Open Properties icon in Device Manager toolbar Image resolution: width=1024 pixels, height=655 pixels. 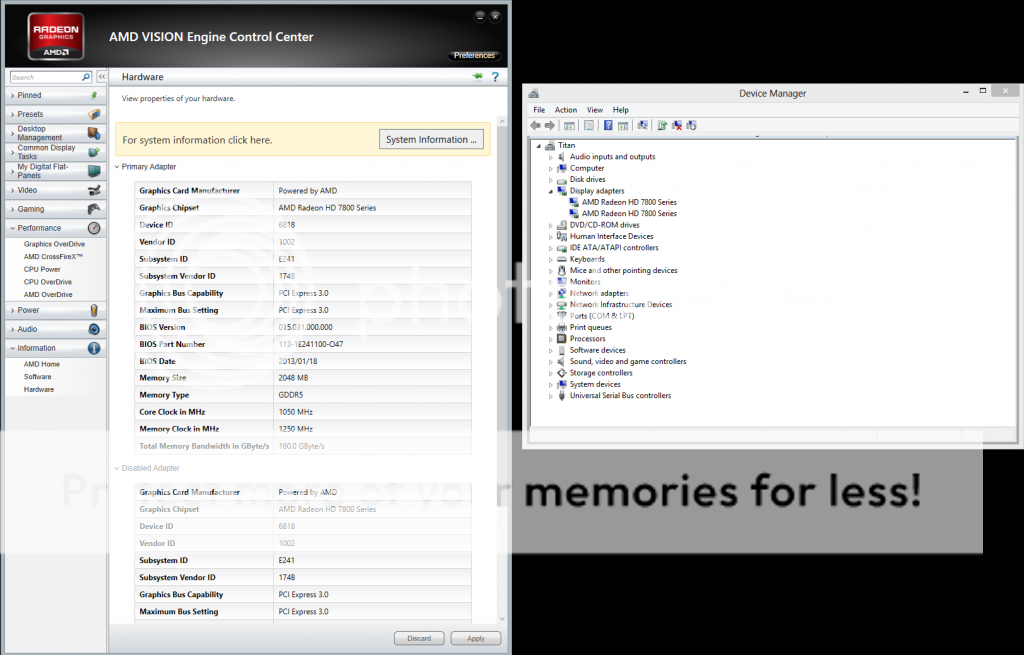click(x=589, y=125)
